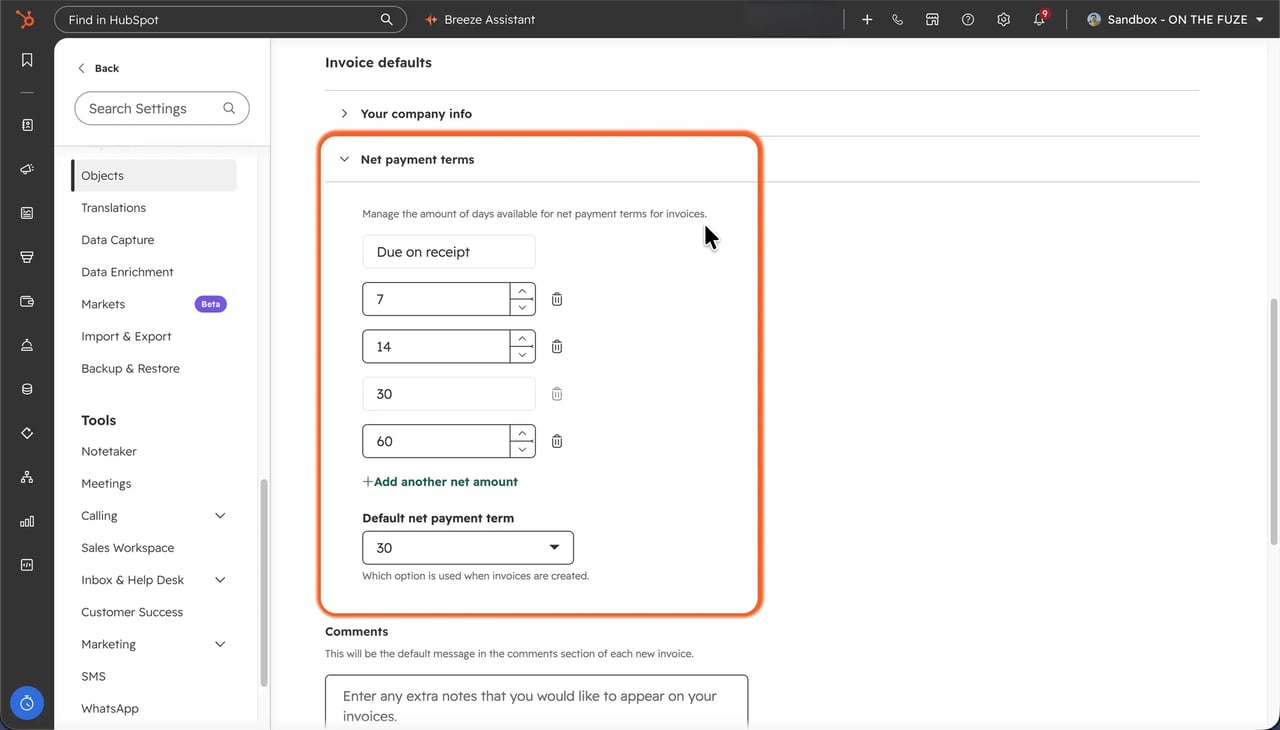Click the search magnifier in Find in HubSpot
This screenshot has height=730, width=1280.
[x=387, y=19]
